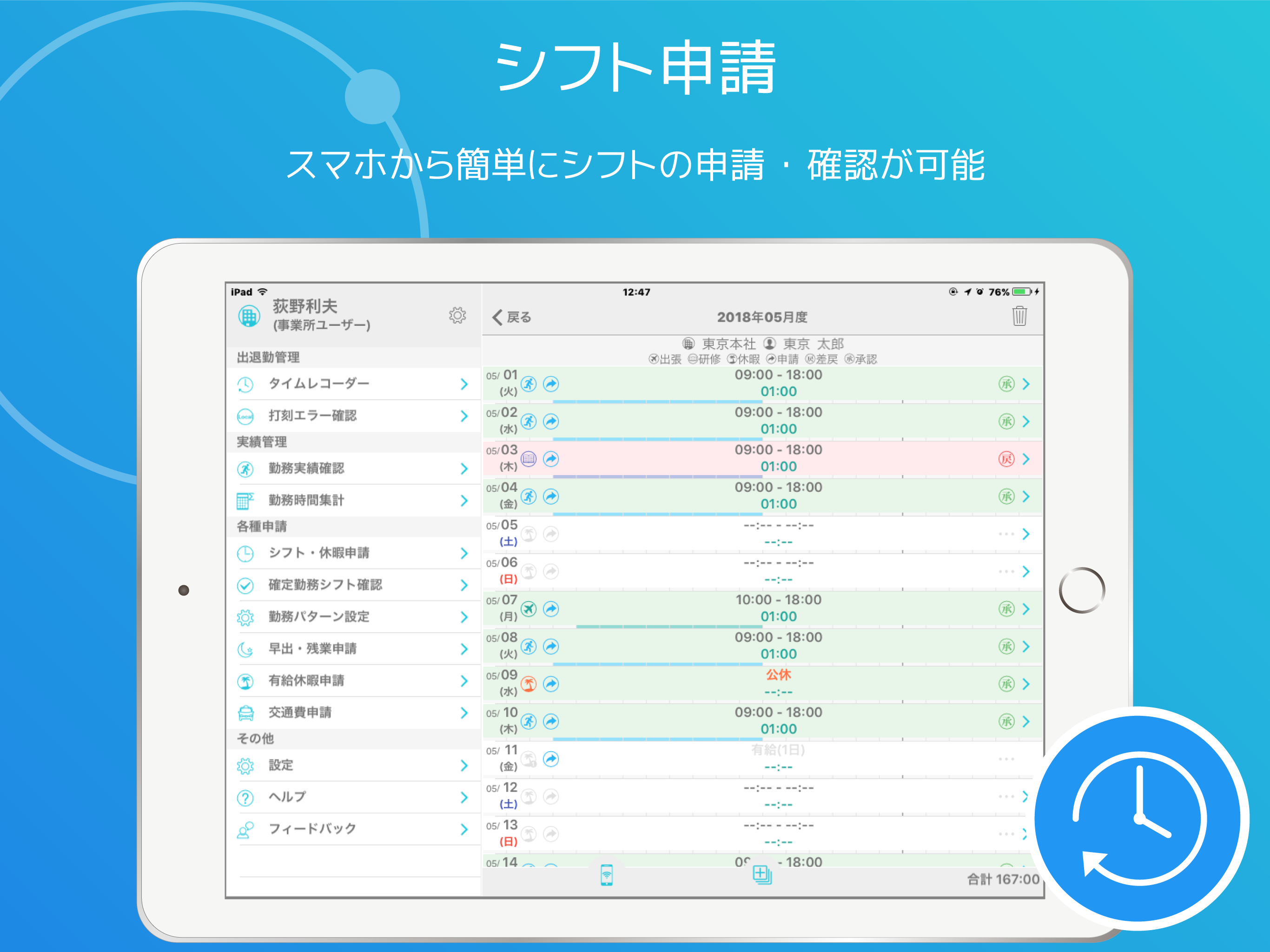Open details chevron for 05/07 row
The image size is (1270, 952).
(1026, 608)
